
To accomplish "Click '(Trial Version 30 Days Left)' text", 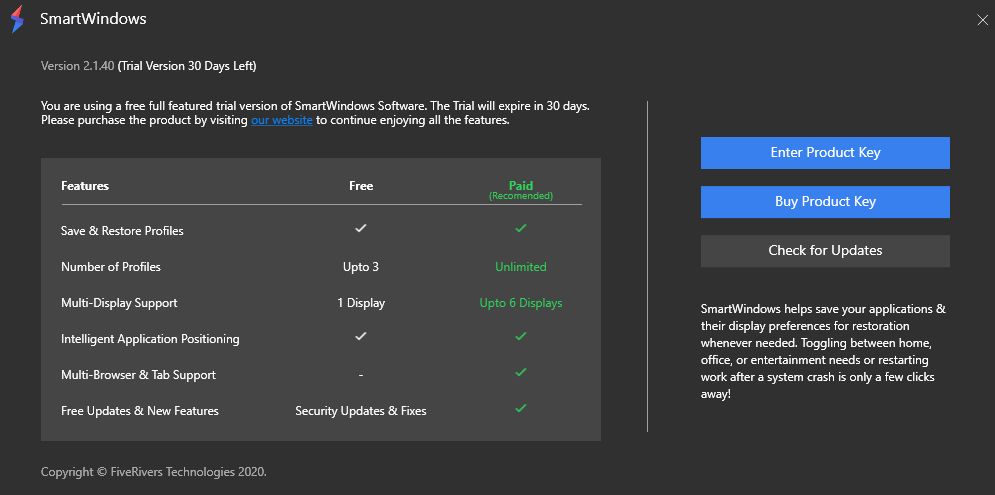I will click(187, 66).
